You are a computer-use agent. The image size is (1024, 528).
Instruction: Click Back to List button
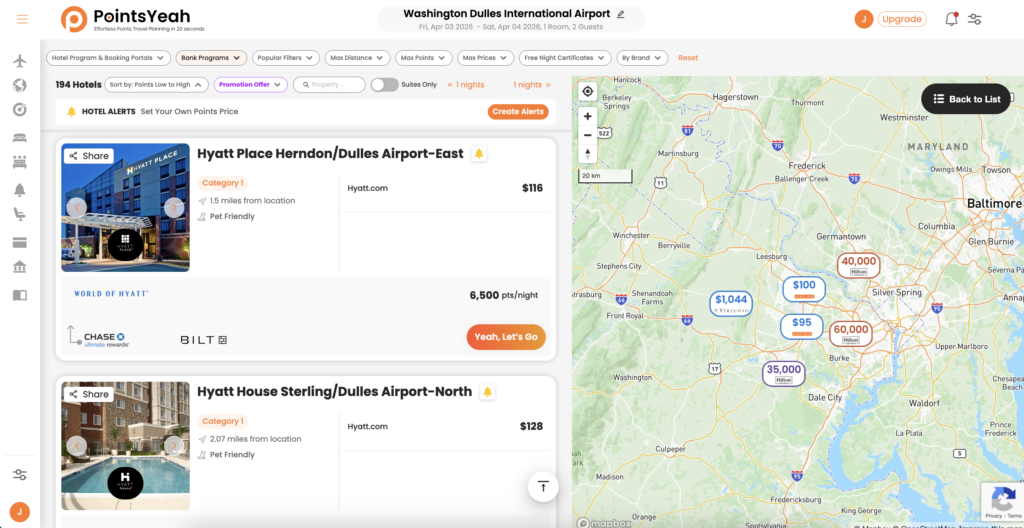click(967, 99)
